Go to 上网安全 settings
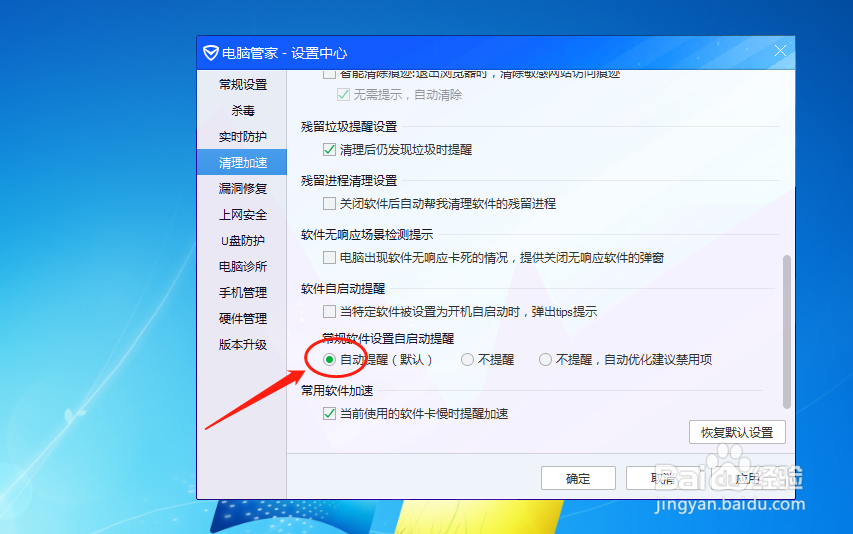Image resolution: width=853 pixels, height=534 pixels. pyautogui.click(x=243, y=215)
